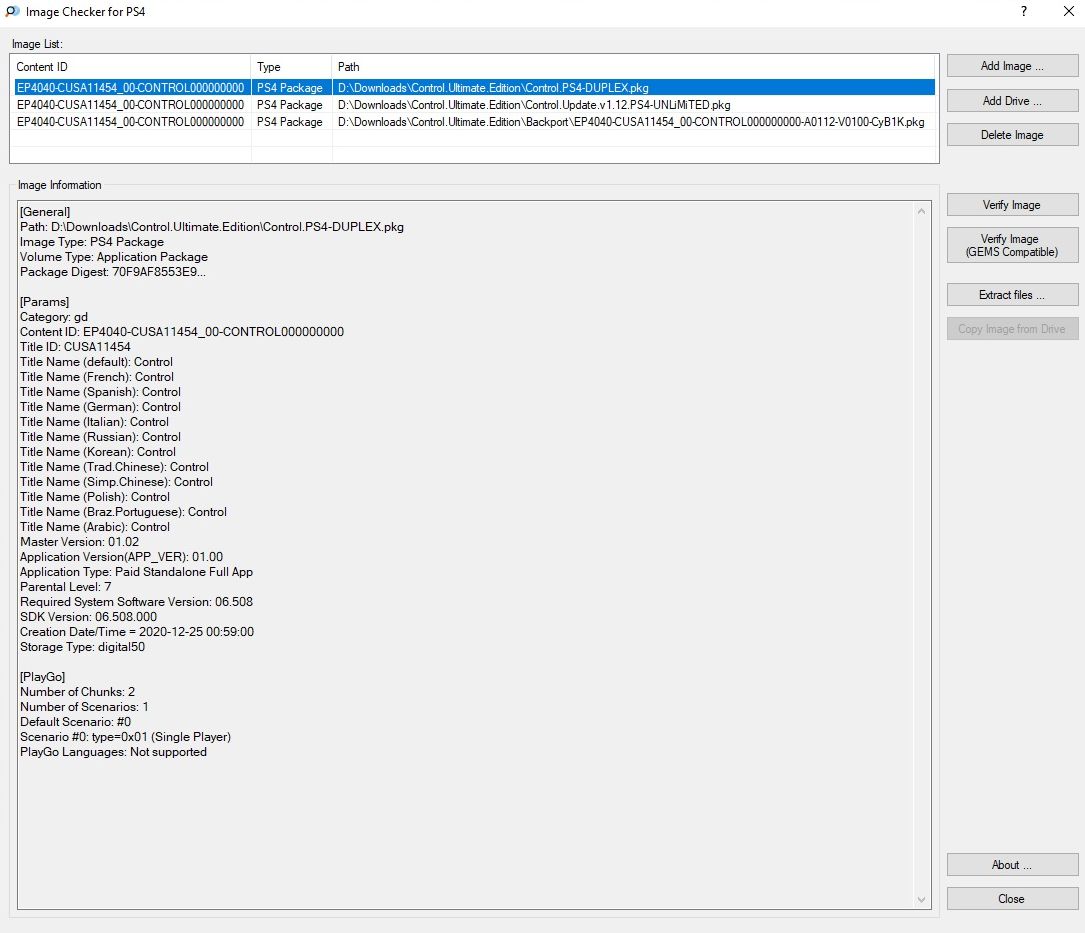This screenshot has height=933, width=1085.
Task: Click the Add Drive button
Action: pyautogui.click(x=1012, y=100)
